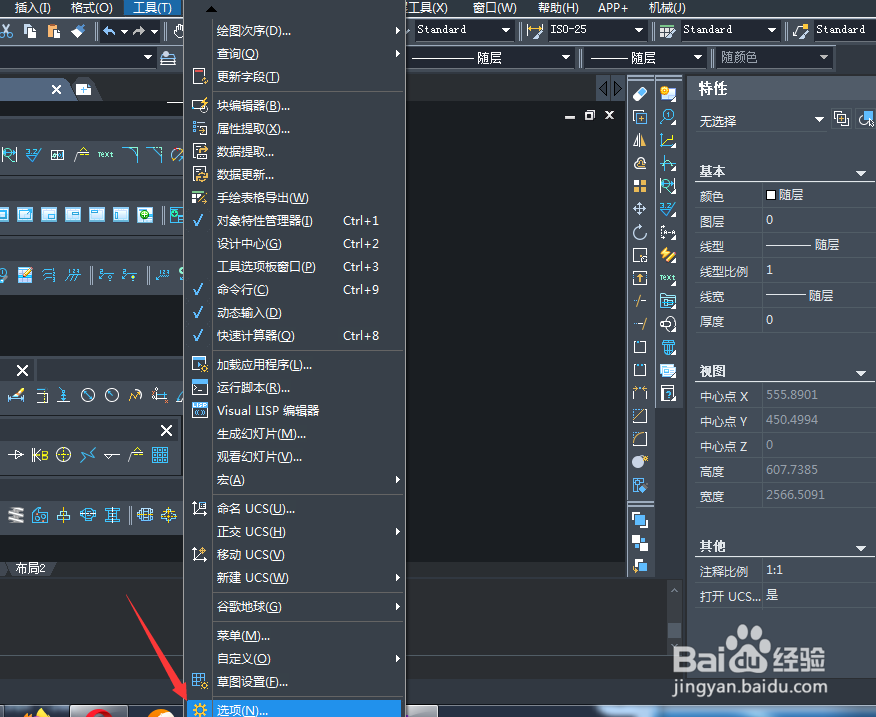Switch to the 布局2 tab
The image size is (876, 717).
(32, 568)
